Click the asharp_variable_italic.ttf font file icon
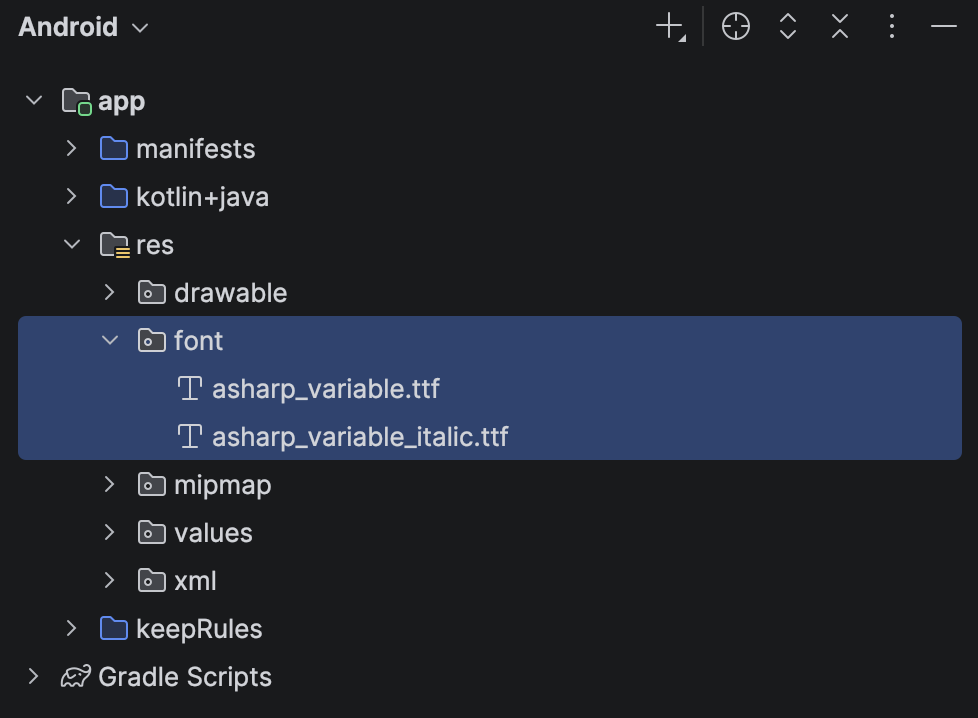 [x=190, y=436]
